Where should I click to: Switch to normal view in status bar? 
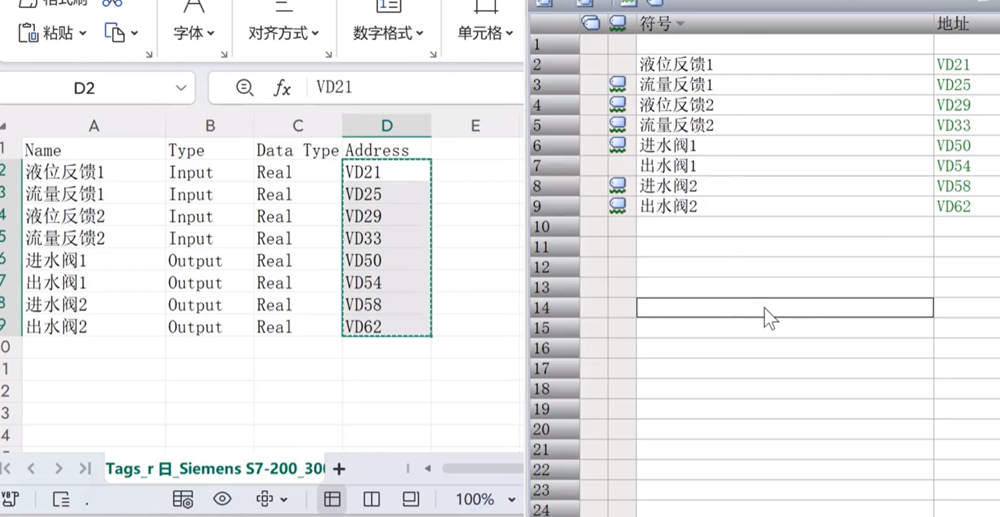tap(332, 499)
